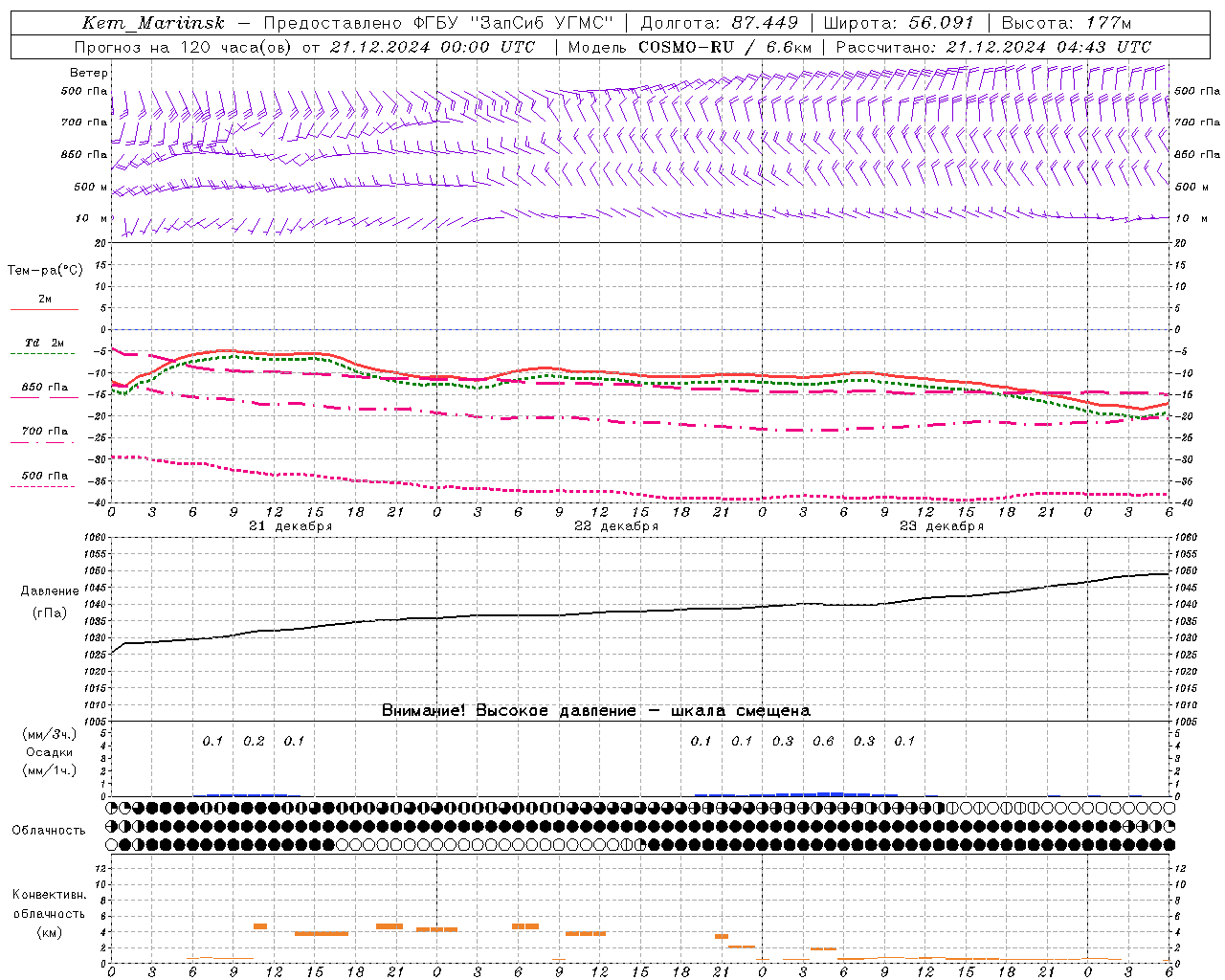Click the 500 м wind level label on left
Viewport: 1225px width, 980px height.
pos(91,187)
